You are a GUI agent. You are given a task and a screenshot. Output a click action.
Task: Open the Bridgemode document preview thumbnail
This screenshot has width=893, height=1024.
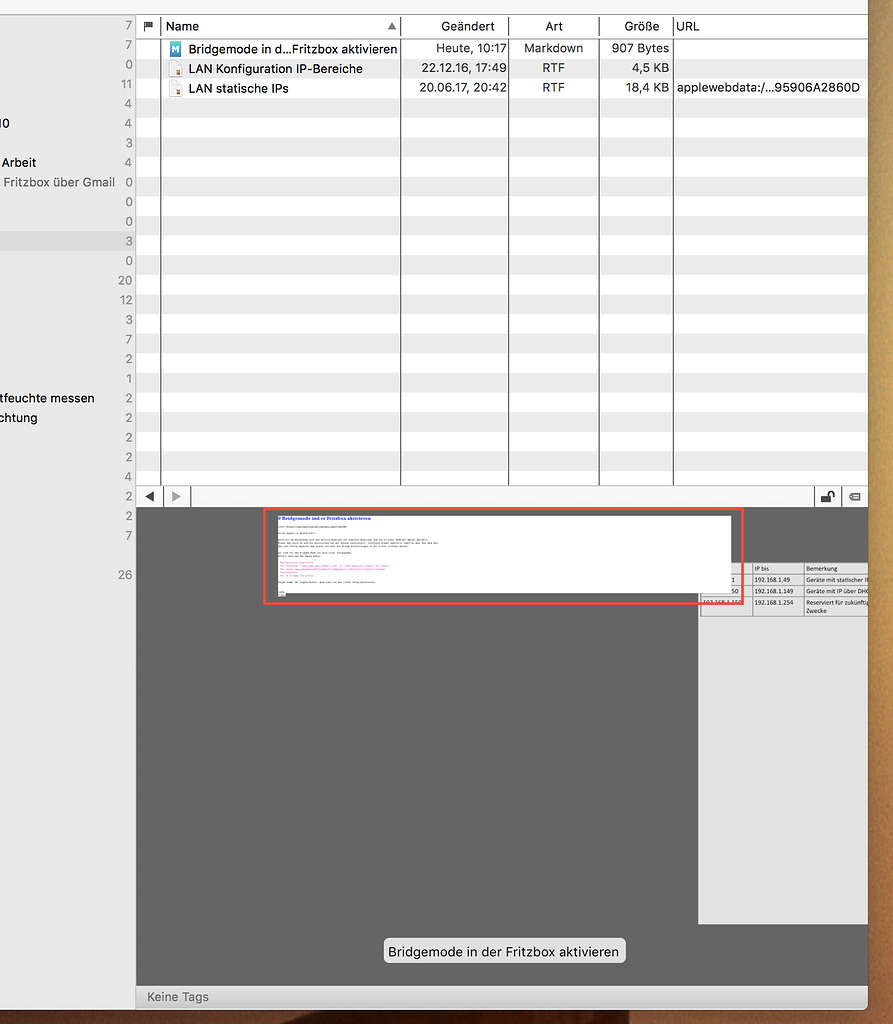pos(503,556)
